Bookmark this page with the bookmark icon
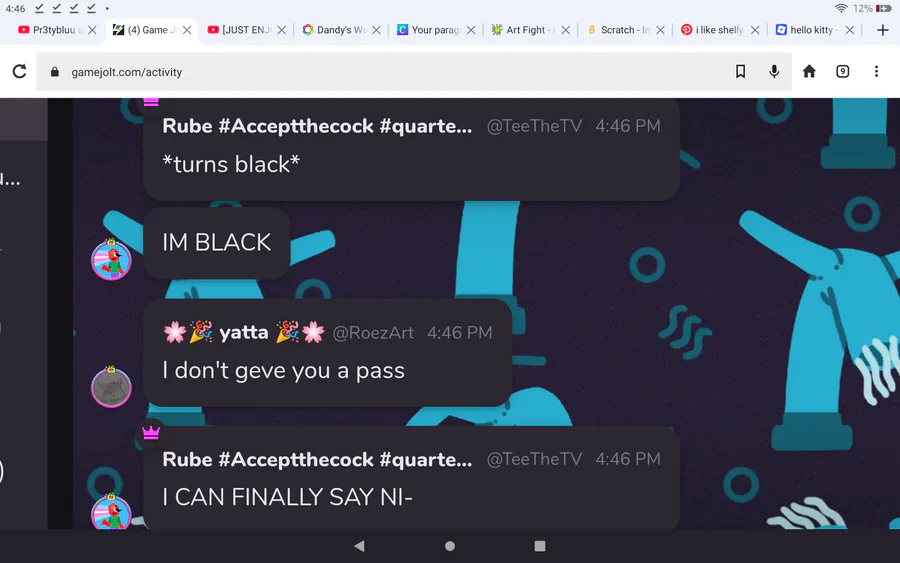This screenshot has height=563, width=900. click(x=740, y=71)
